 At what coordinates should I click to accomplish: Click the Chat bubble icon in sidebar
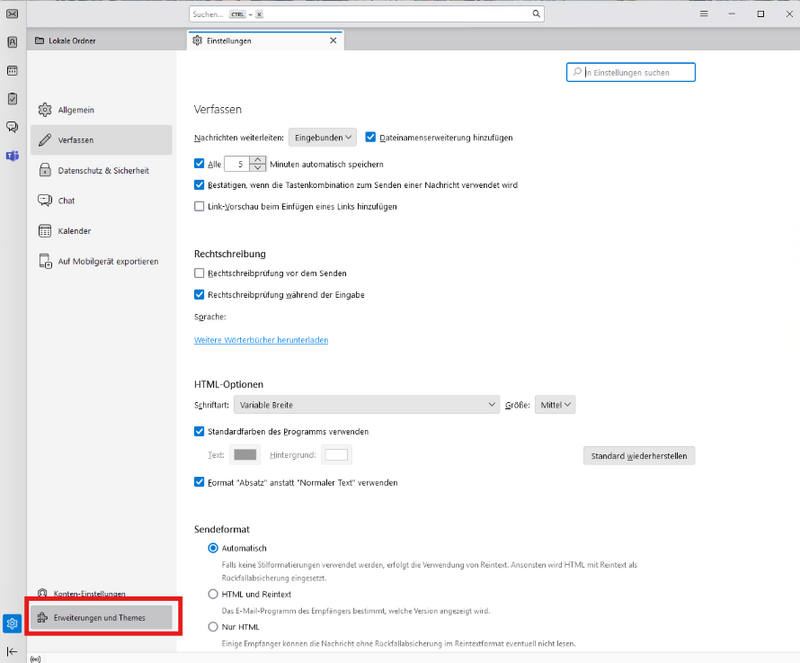pyautogui.click(x=45, y=200)
